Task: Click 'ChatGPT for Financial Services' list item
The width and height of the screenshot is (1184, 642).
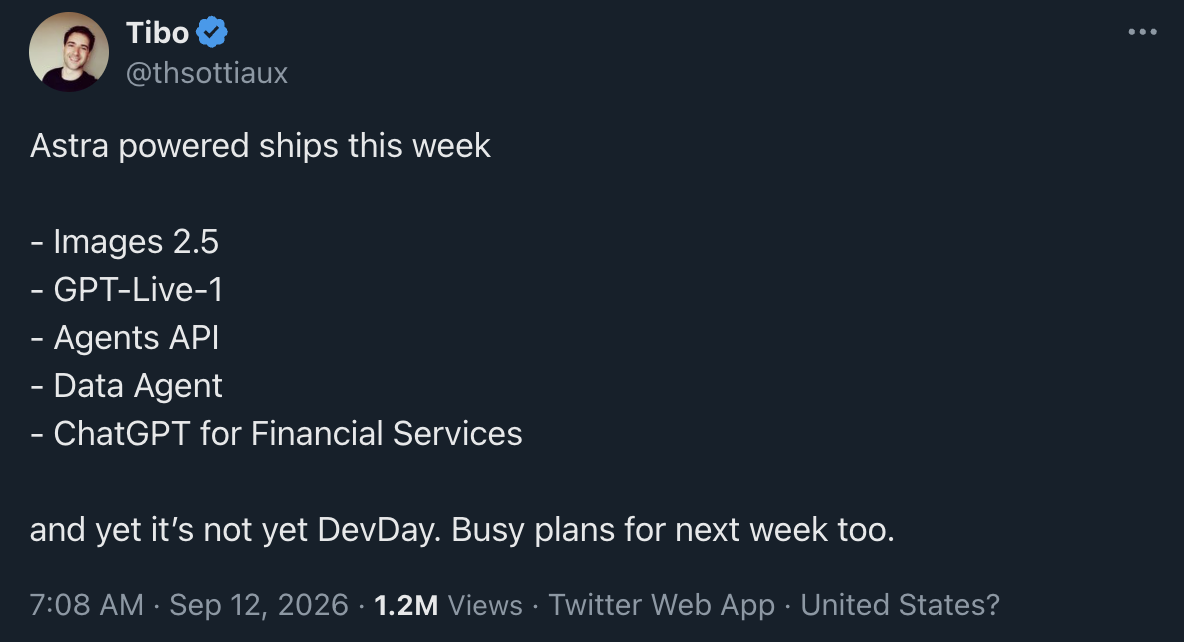Action: (276, 434)
